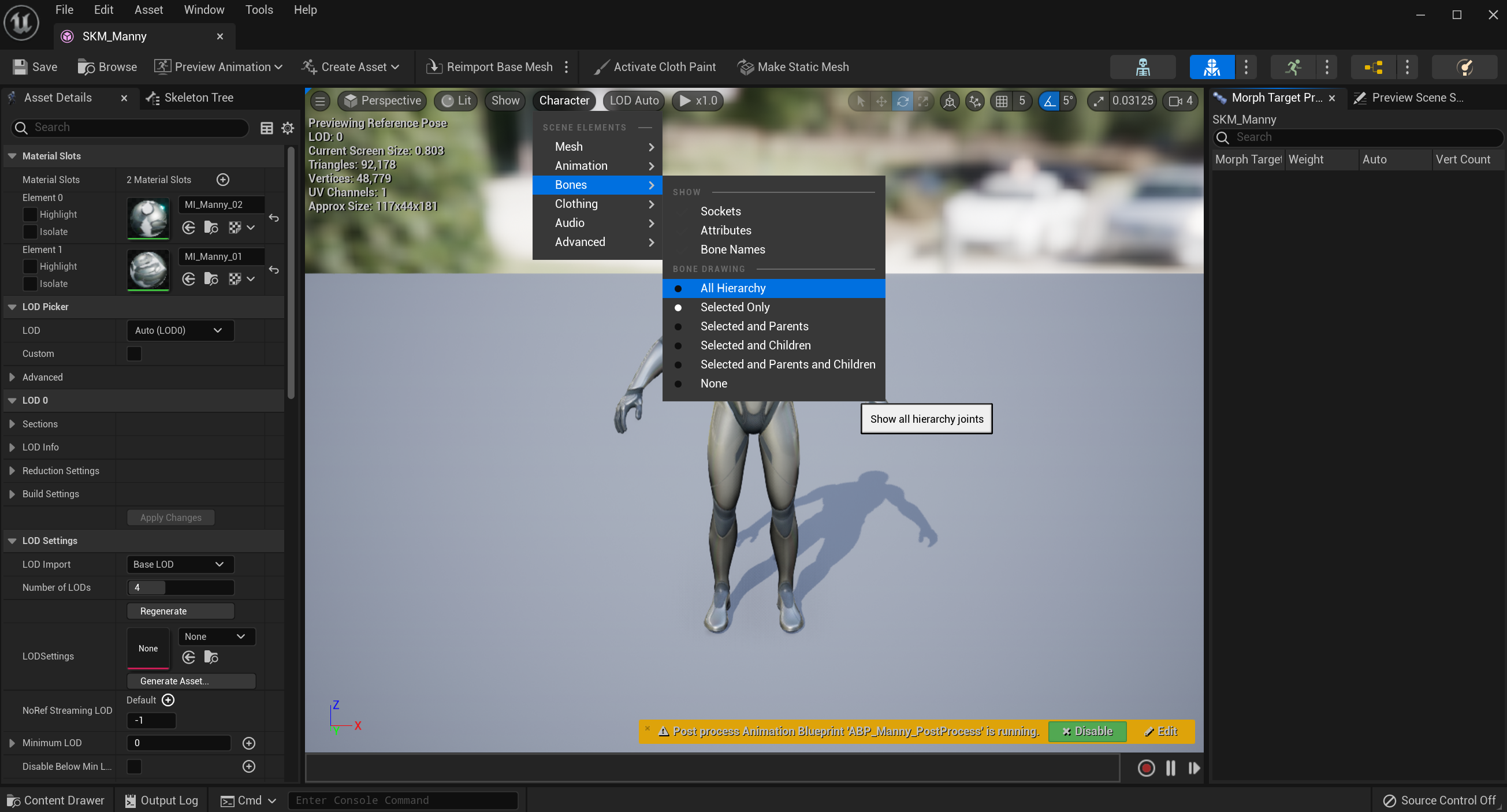The width and height of the screenshot is (1507, 812).
Task: Click the Regenerate button
Action: [x=180, y=611]
